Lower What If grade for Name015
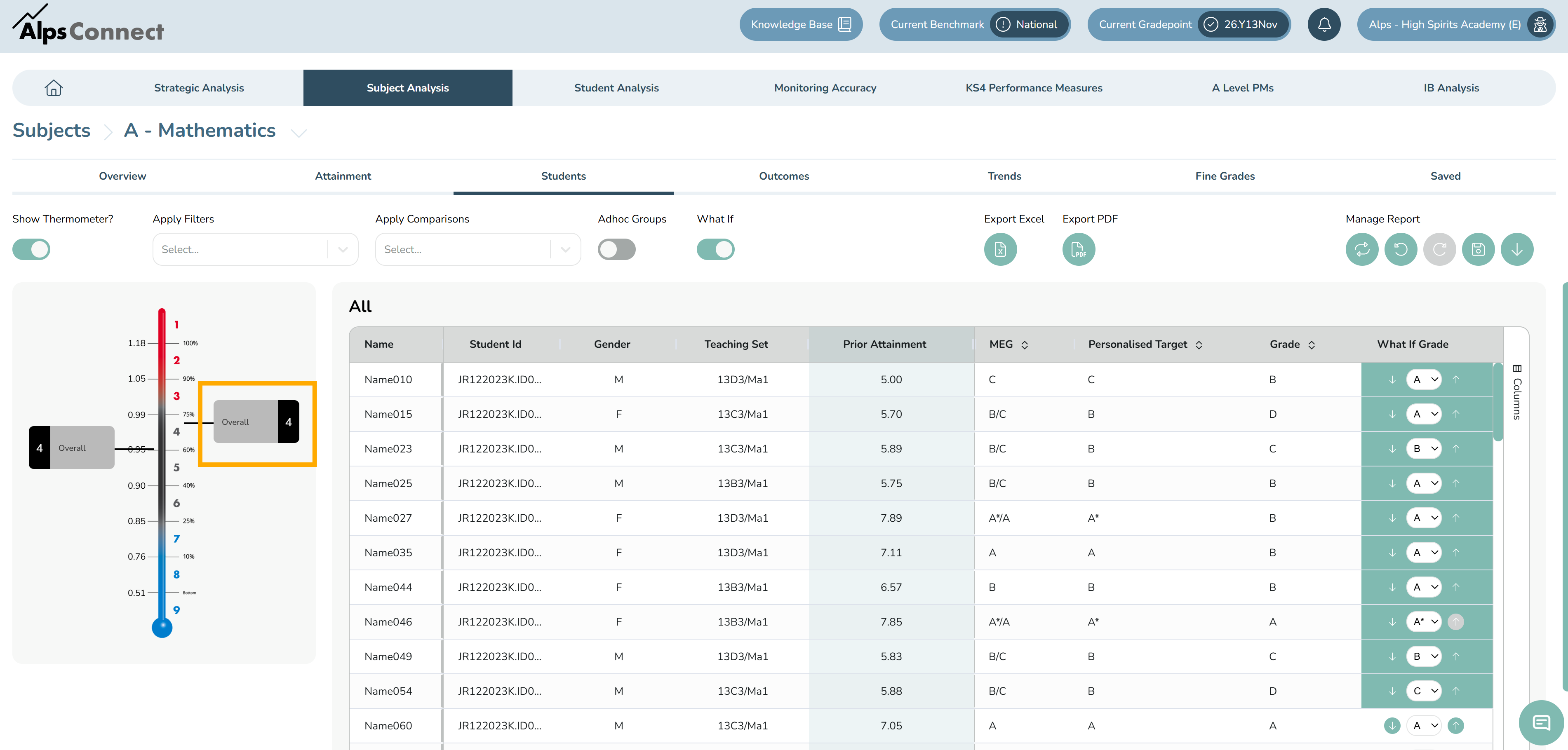This screenshot has height=750, width=1568. tap(1392, 414)
